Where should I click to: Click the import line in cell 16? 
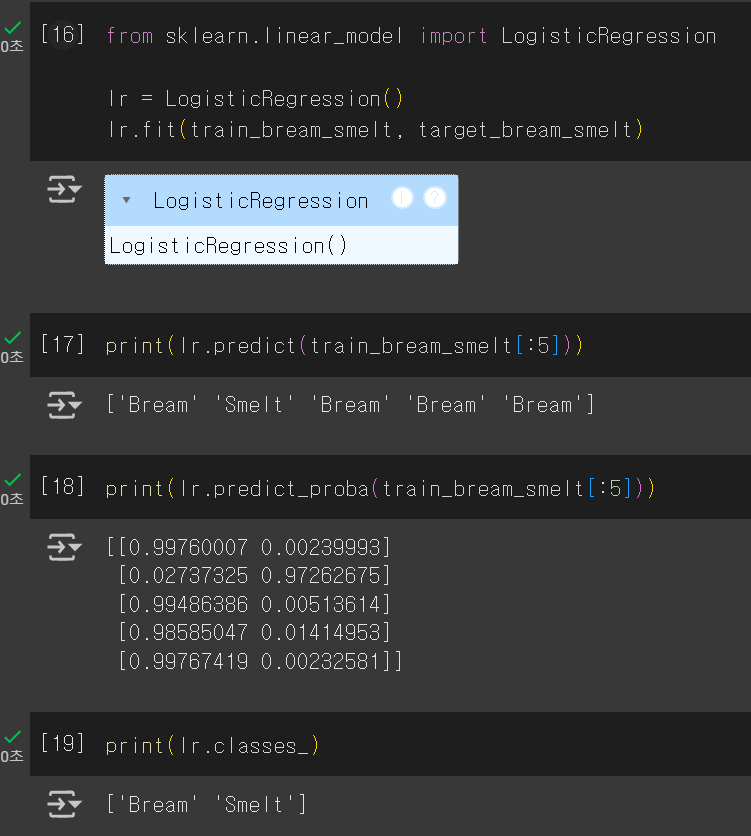click(411, 36)
